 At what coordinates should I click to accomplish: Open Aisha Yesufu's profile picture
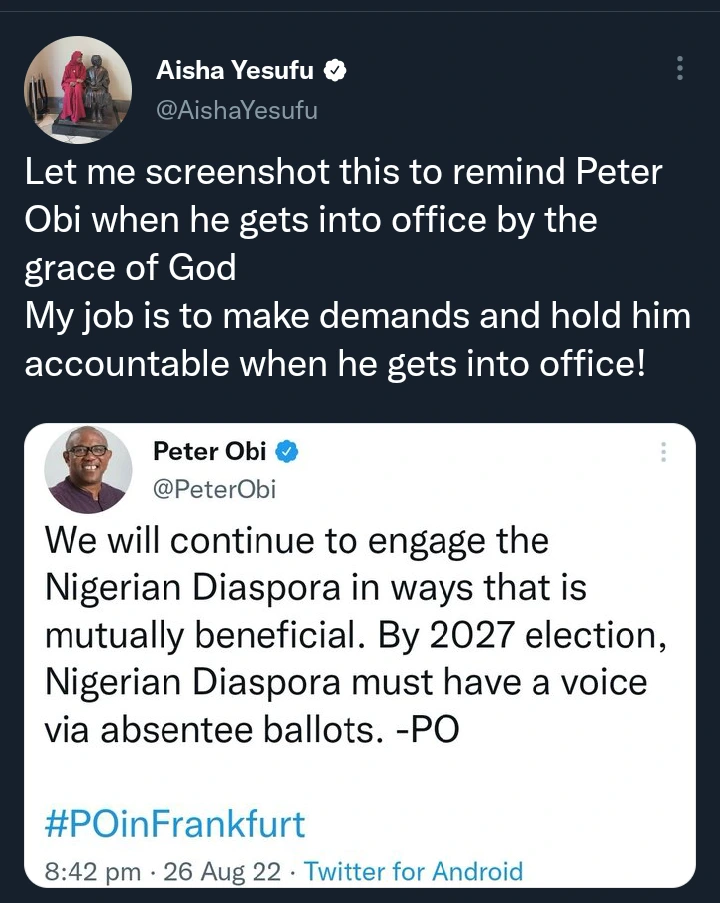click(78, 90)
